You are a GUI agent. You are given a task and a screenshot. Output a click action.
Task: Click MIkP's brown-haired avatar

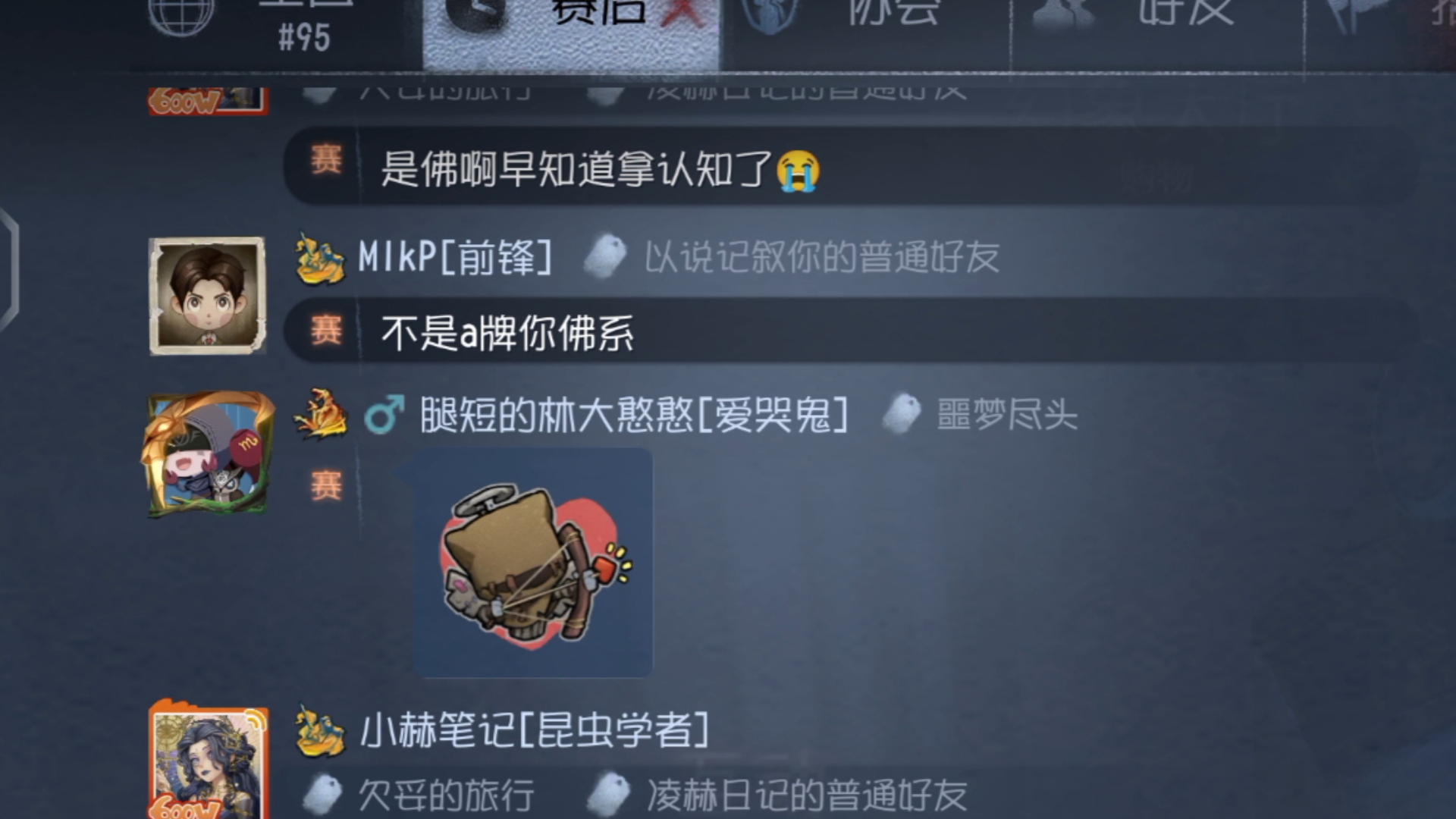click(207, 296)
